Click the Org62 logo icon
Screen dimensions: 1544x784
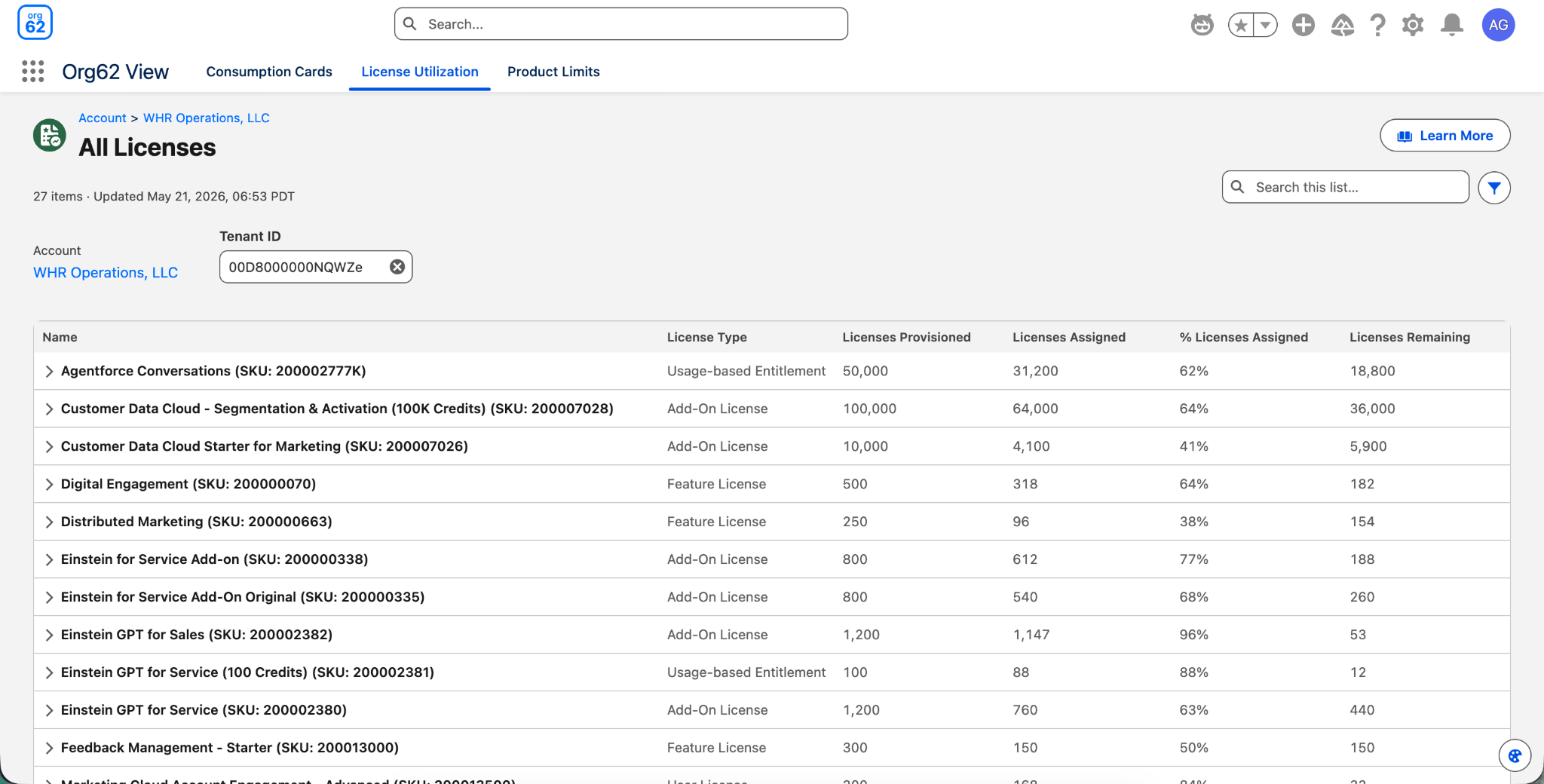[35, 23]
